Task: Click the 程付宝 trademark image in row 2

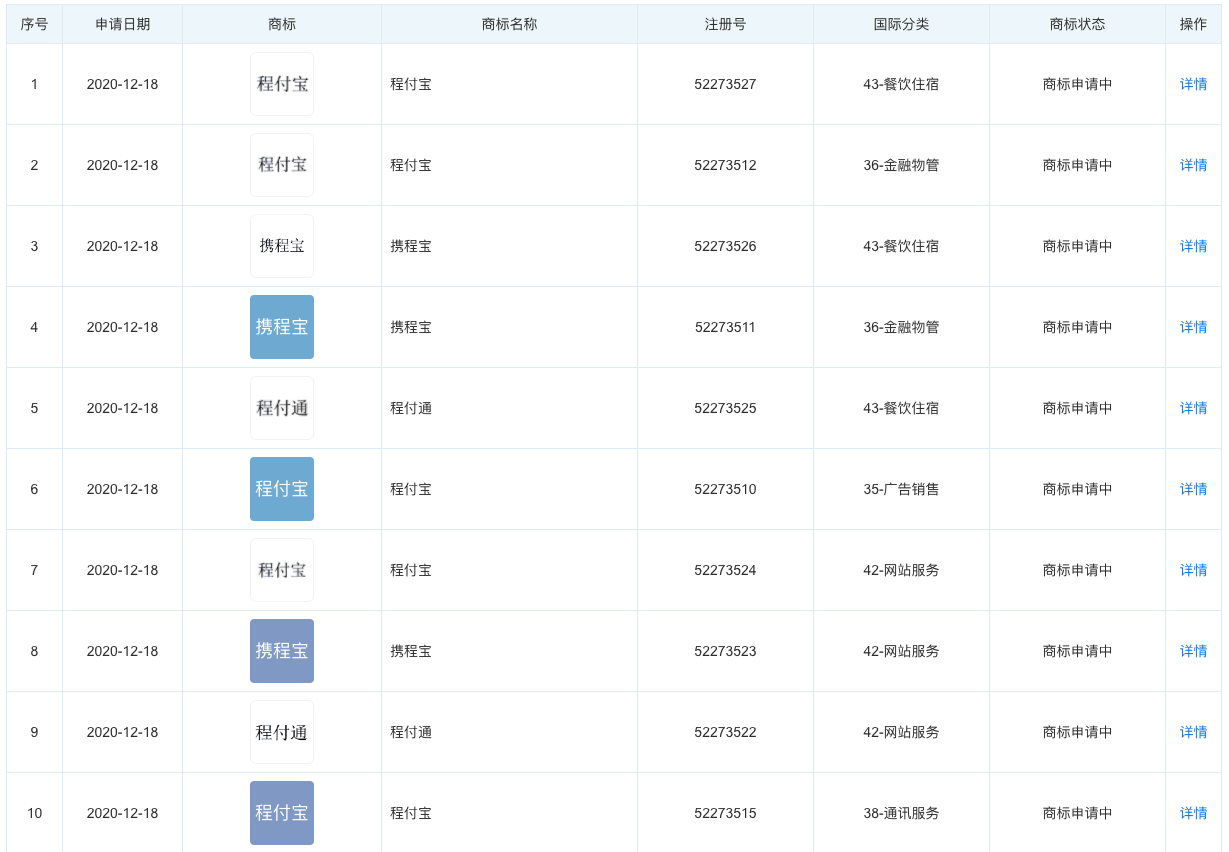Action: point(282,165)
